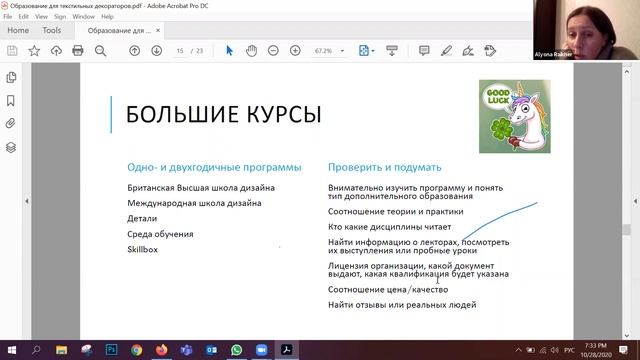Print the document
This screenshot has width=640, height=360.
pos(78,51)
